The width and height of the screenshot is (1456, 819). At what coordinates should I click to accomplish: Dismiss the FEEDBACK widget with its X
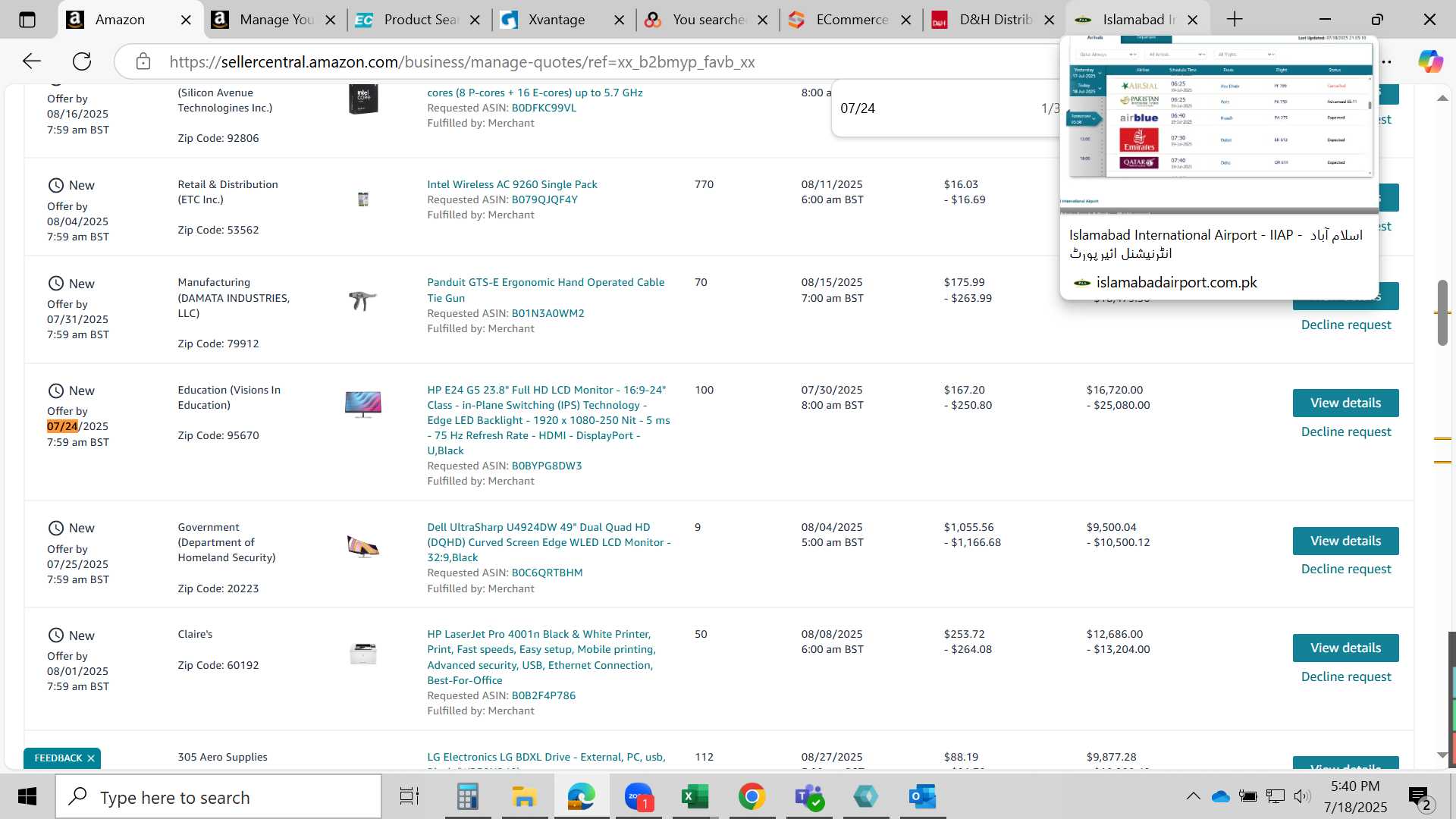click(x=91, y=758)
